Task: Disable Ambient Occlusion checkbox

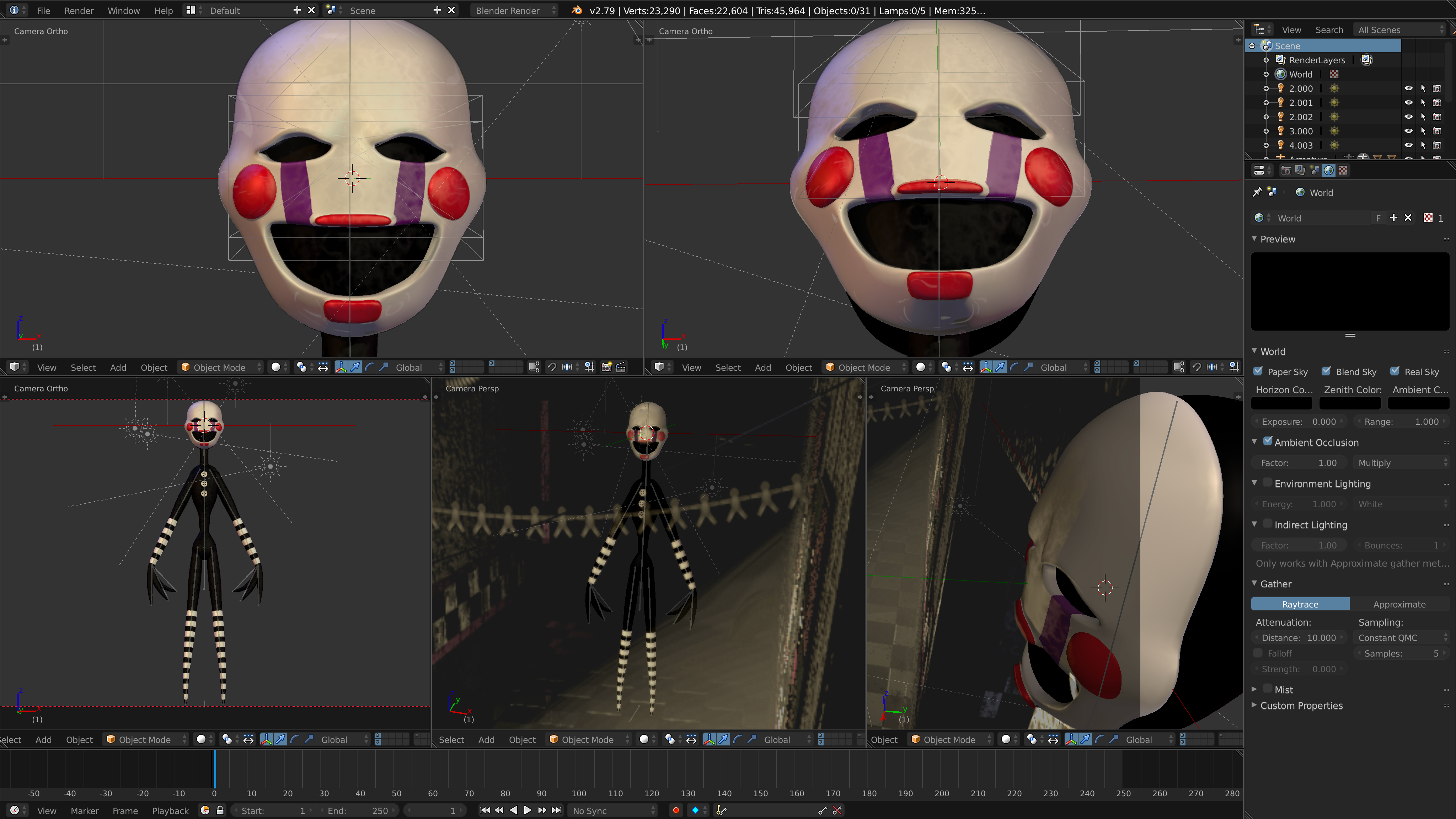Action: (1268, 441)
